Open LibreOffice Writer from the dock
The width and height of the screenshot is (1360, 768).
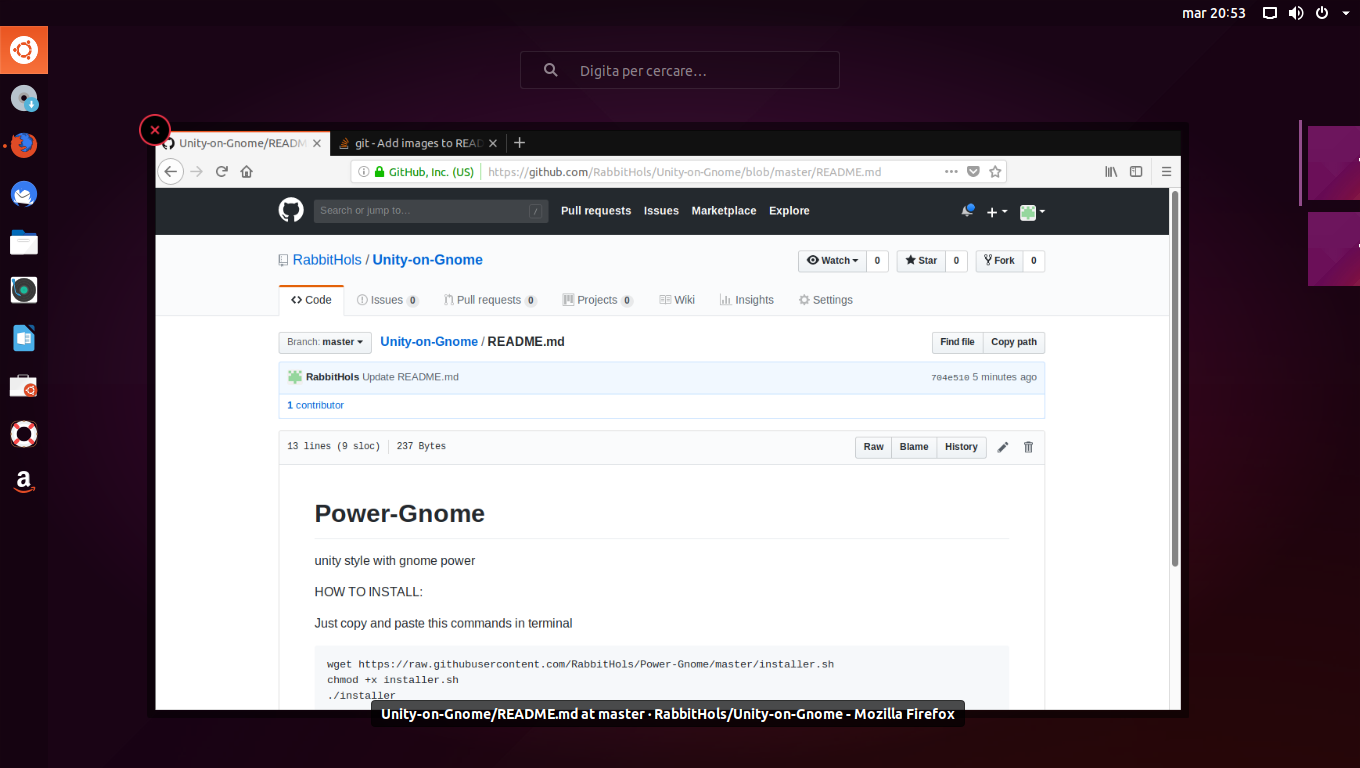click(x=24, y=338)
